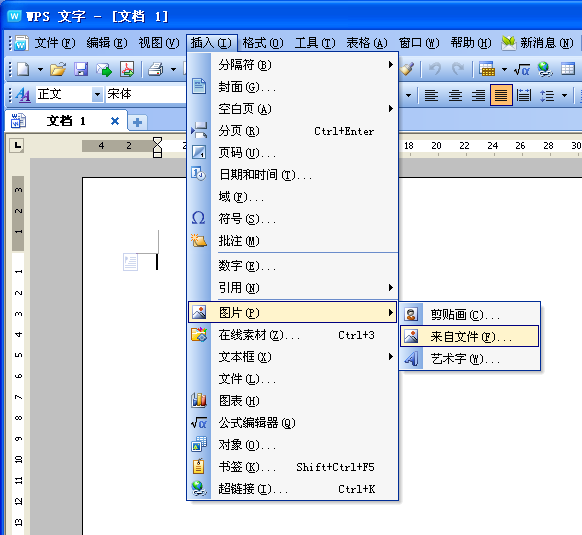Viewport: 582px width, 535px height.
Task: Click the line spacing icon
Action: (547, 95)
